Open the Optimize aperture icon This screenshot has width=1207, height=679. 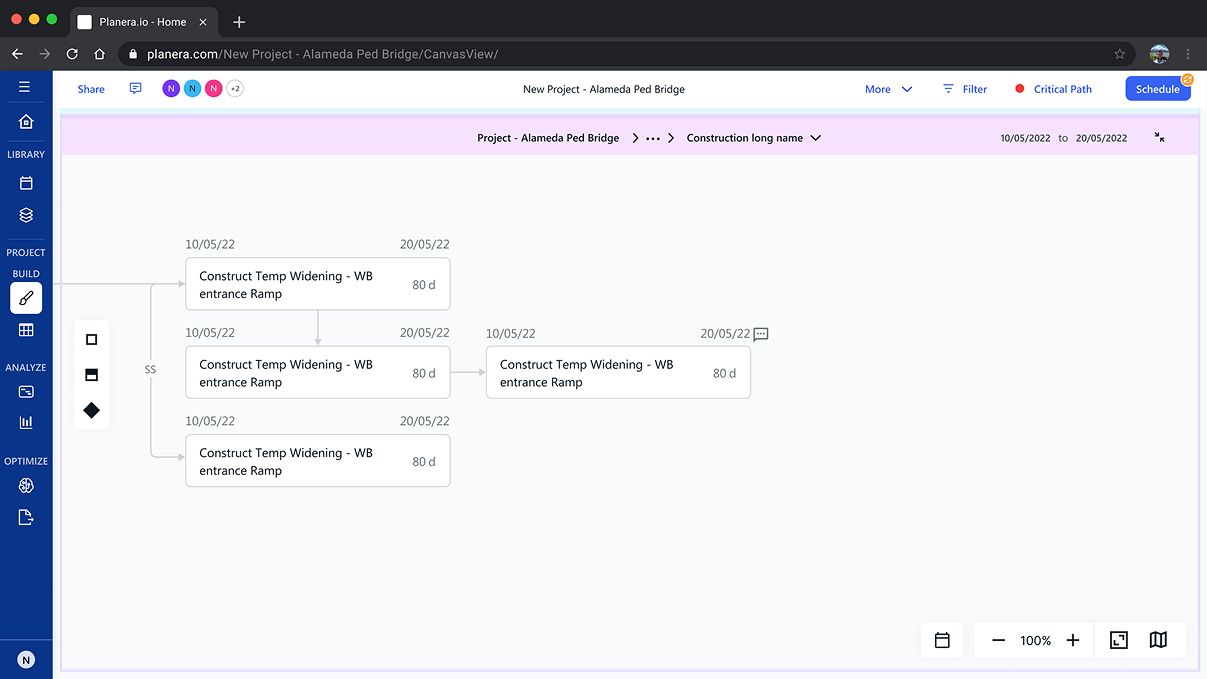[26, 486]
